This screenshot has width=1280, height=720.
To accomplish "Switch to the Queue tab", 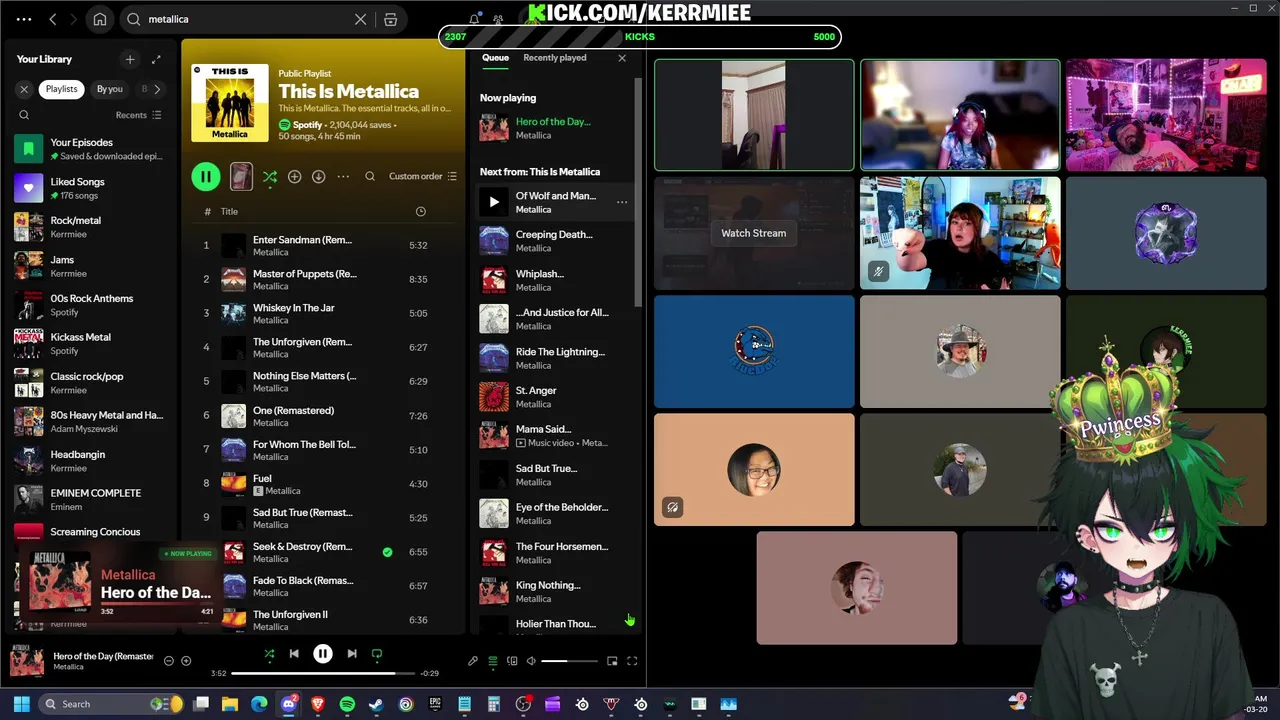I will [x=495, y=58].
